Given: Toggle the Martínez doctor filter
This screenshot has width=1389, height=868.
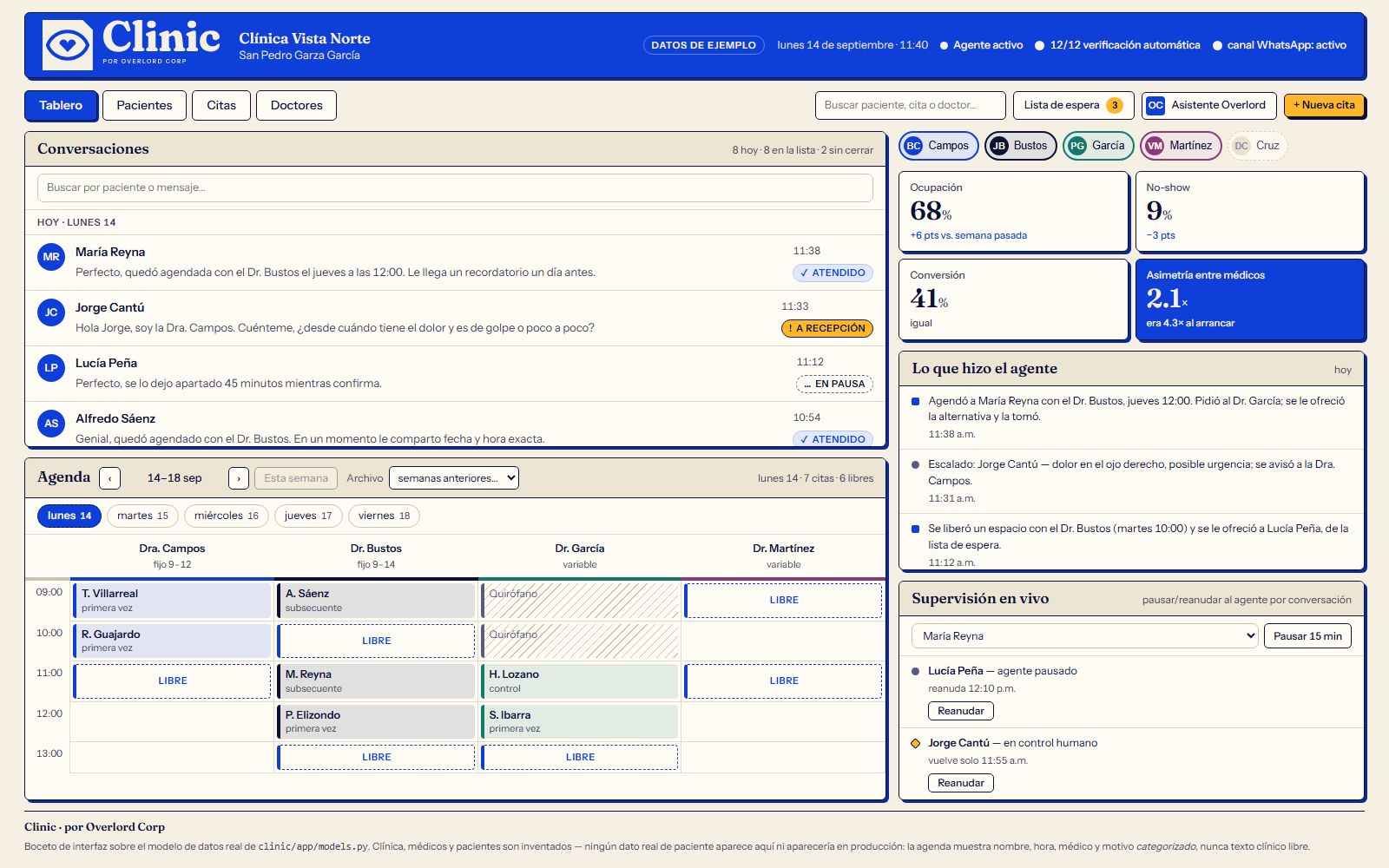Looking at the screenshot, I should [x=1181, y=146].
